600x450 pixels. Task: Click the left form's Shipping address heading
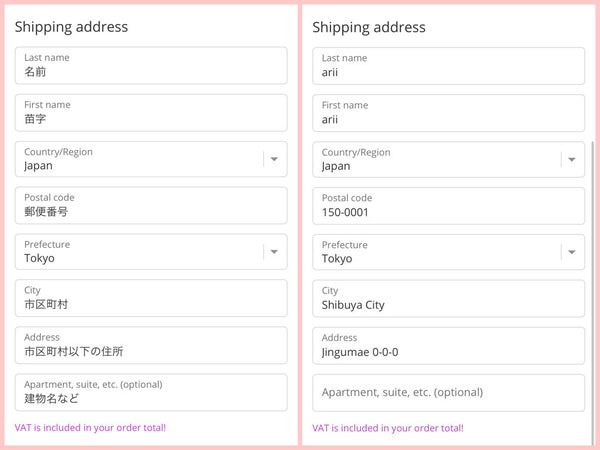(71, 27)
